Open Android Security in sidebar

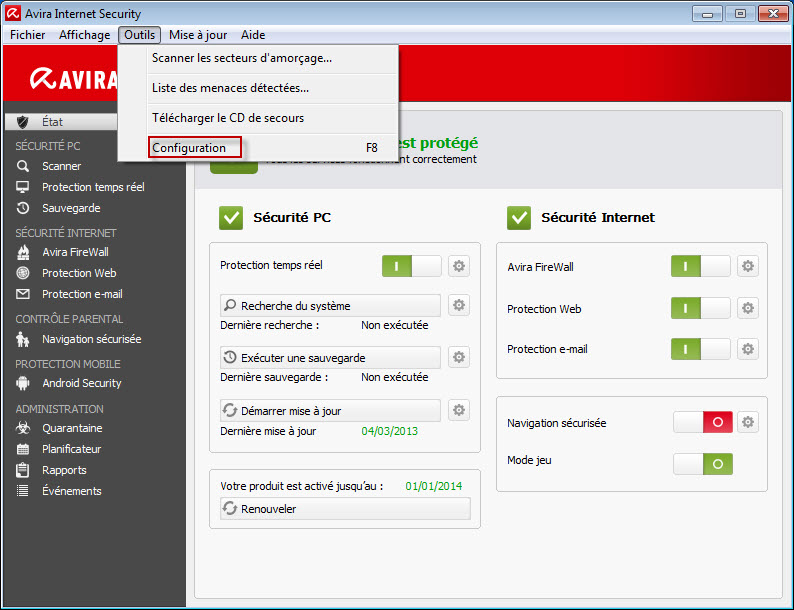82,383
